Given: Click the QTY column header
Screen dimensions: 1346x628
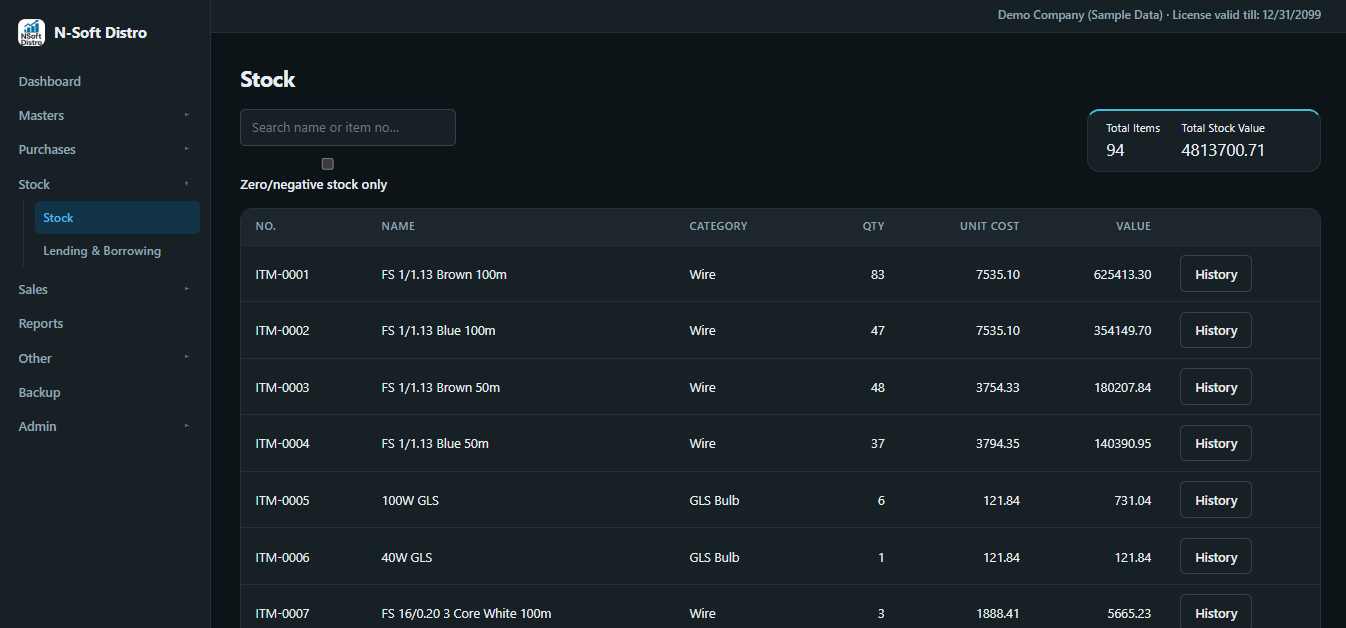Looking at the screenshot, I should 874,226.
